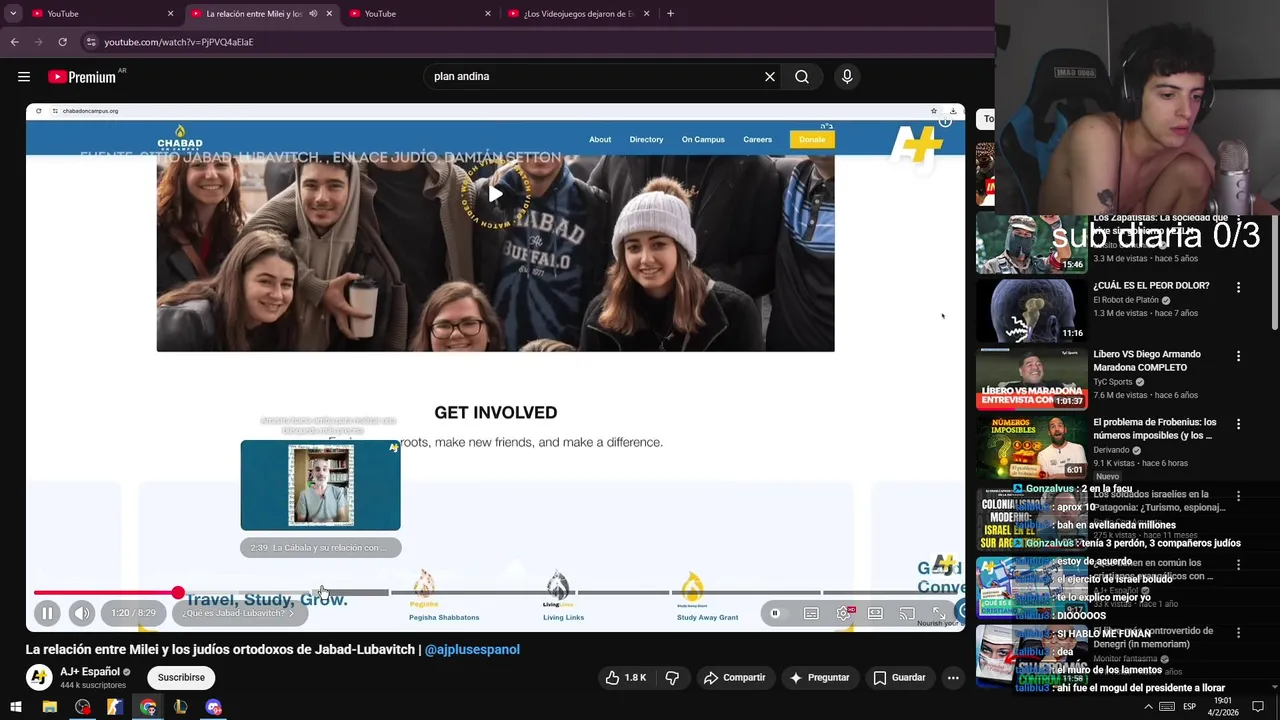This screenshot has height=720, width=1280.
Task: Expand the ¿Qué es Jabad-Lubavitch? chapter list
Action: [238, 613]
